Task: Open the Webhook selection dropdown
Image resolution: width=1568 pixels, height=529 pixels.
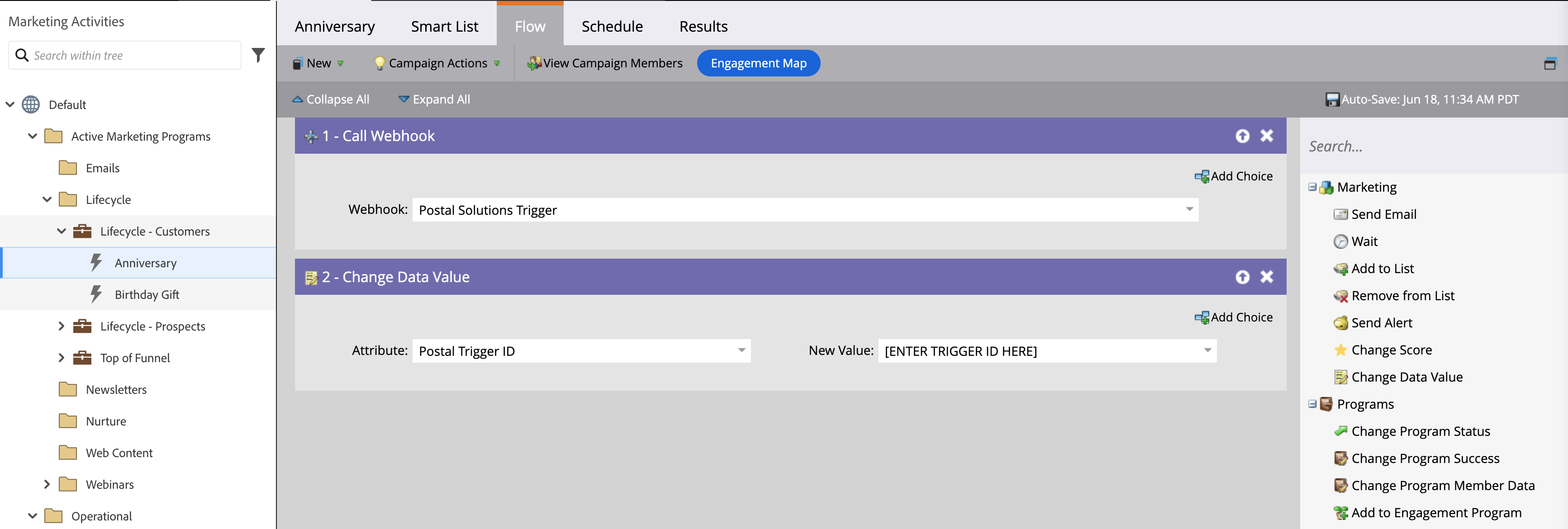Action: [x=1189, y=210]
